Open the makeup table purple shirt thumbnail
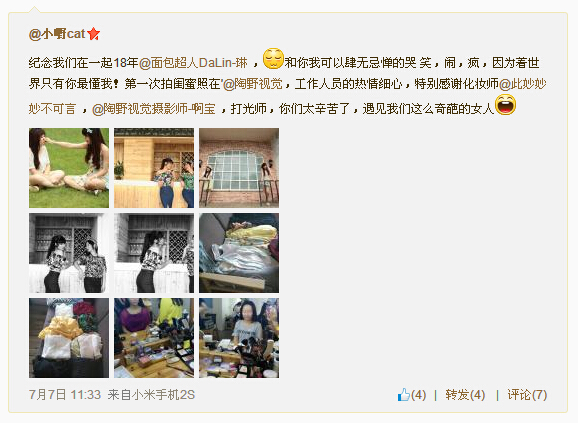 coord(154,338)
